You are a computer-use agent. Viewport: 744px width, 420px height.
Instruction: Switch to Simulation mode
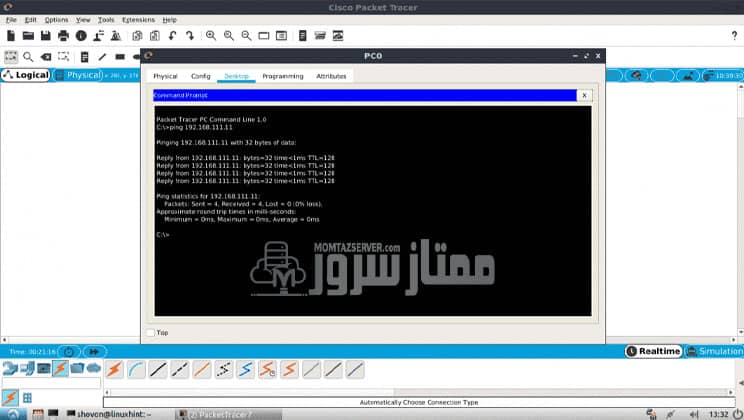pyautogui.click(x=715, y=351)
